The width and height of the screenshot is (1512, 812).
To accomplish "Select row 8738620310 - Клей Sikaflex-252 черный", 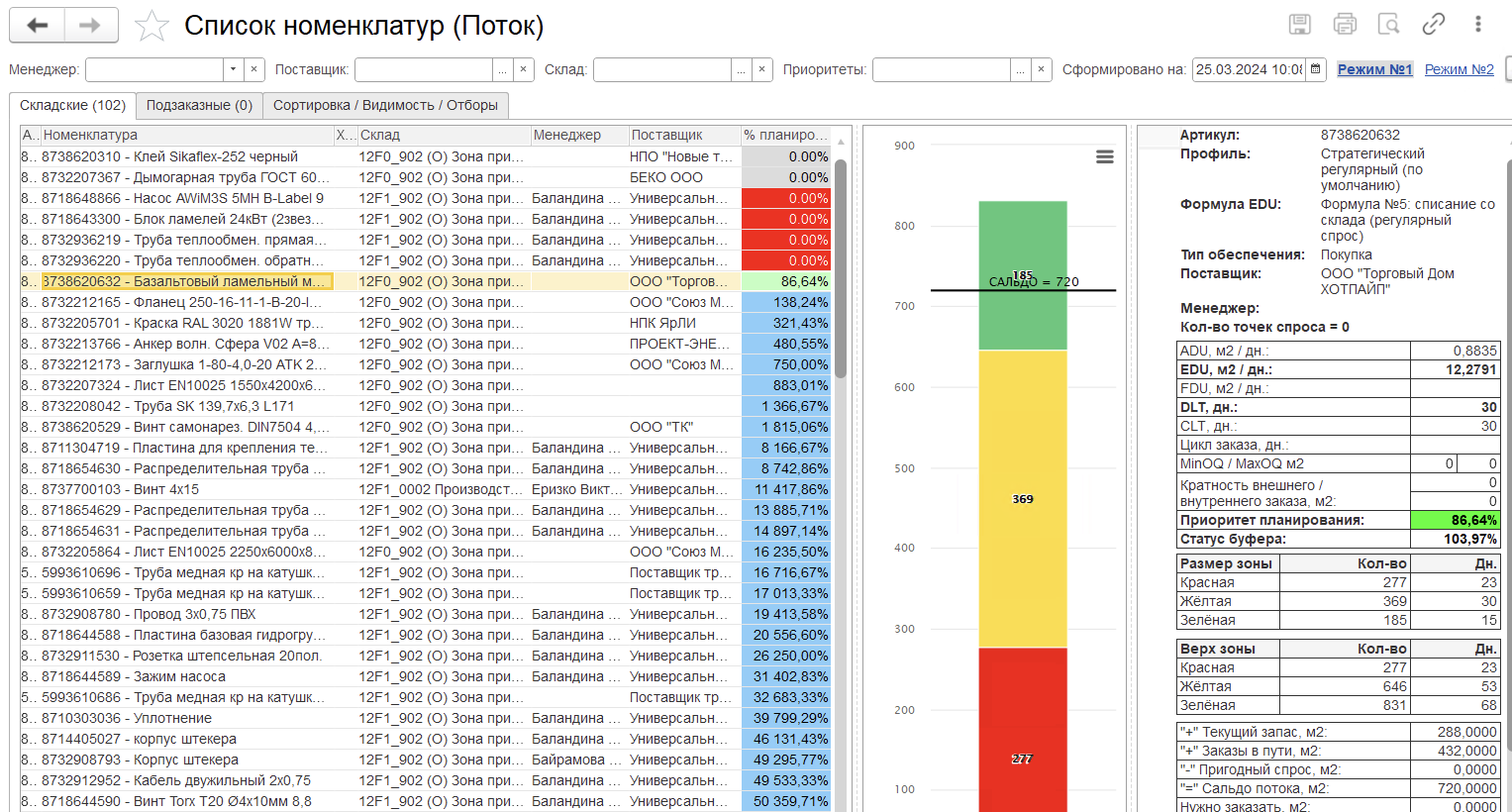I will pos(425,156).
